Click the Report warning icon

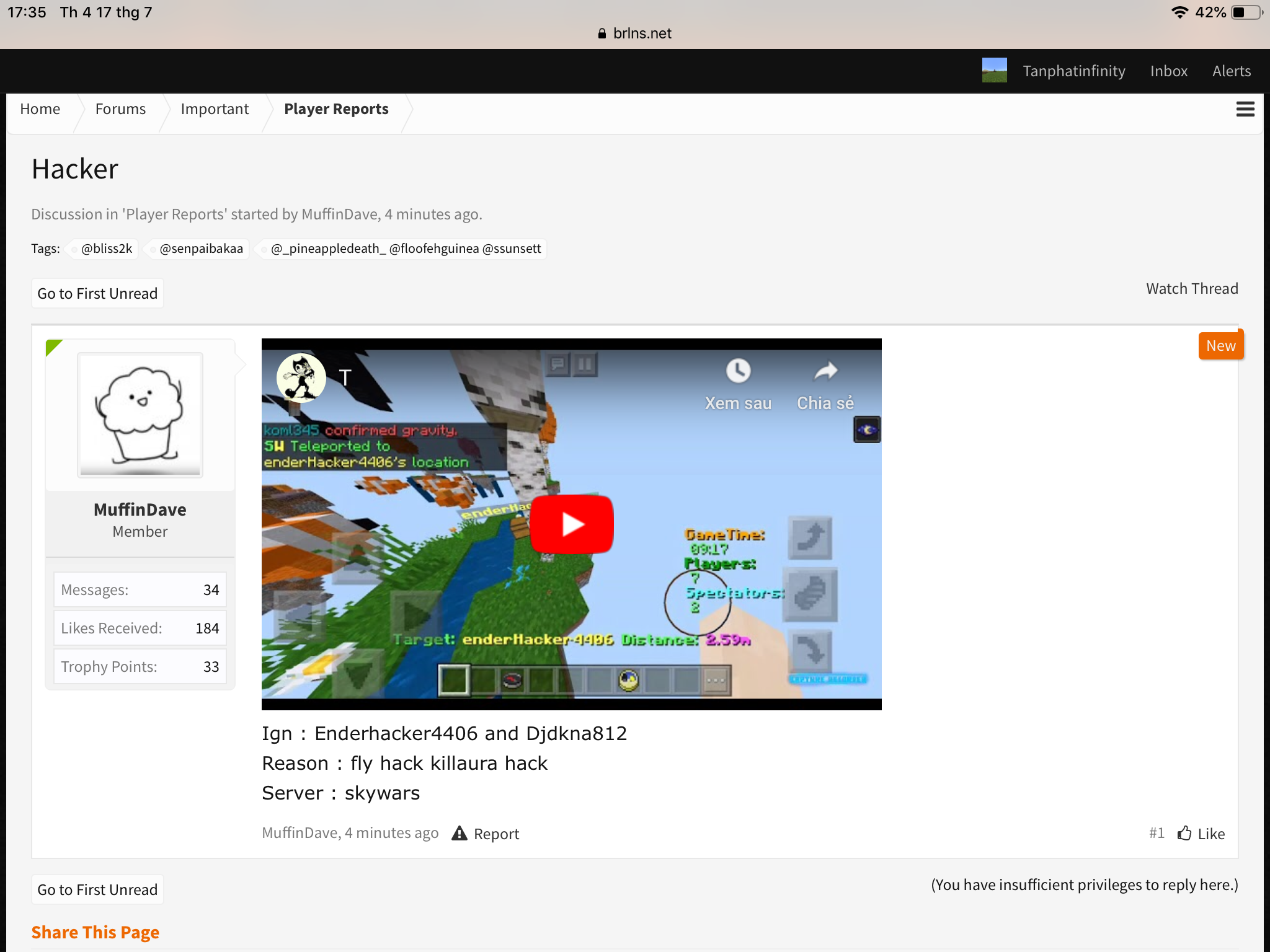pos(459,833)
